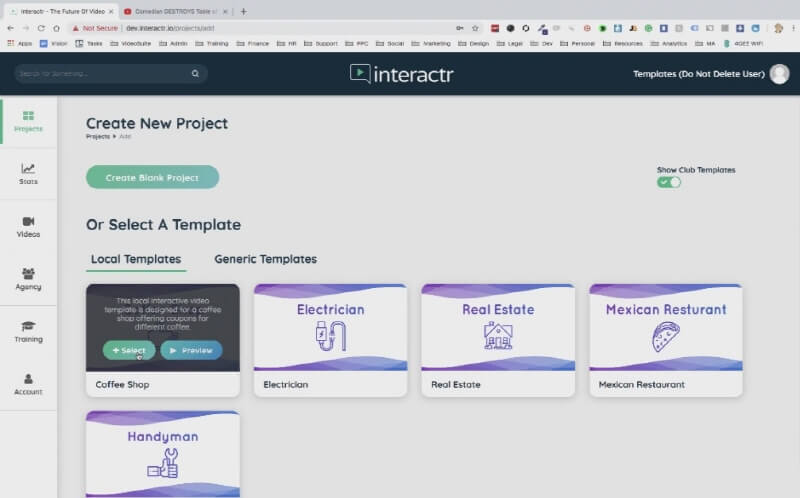The height and width of the screenshot is (498, 800).
Task: Open the Training bookmarks folder
Action: point(212,43)
